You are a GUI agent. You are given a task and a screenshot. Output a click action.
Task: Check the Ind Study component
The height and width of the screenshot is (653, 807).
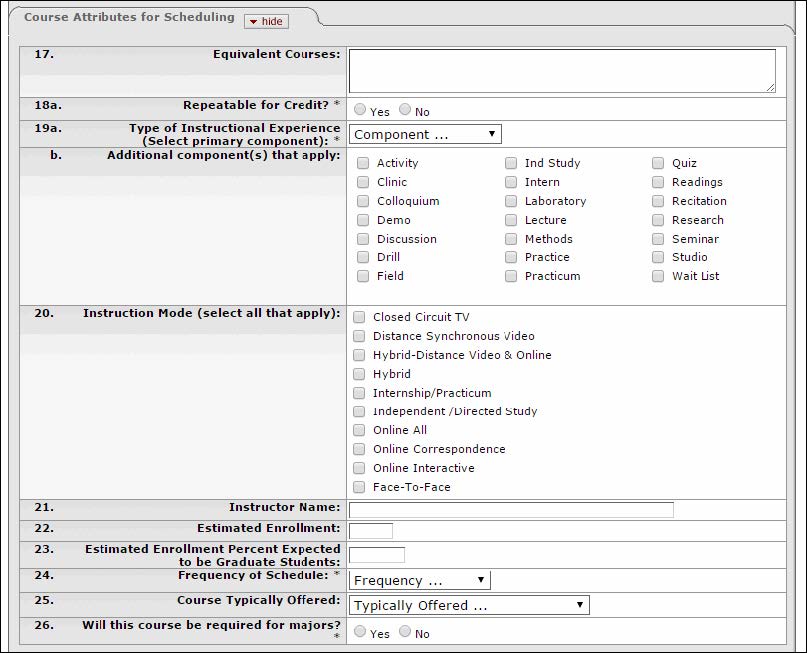pyautogui.click(x=511, y=163)
